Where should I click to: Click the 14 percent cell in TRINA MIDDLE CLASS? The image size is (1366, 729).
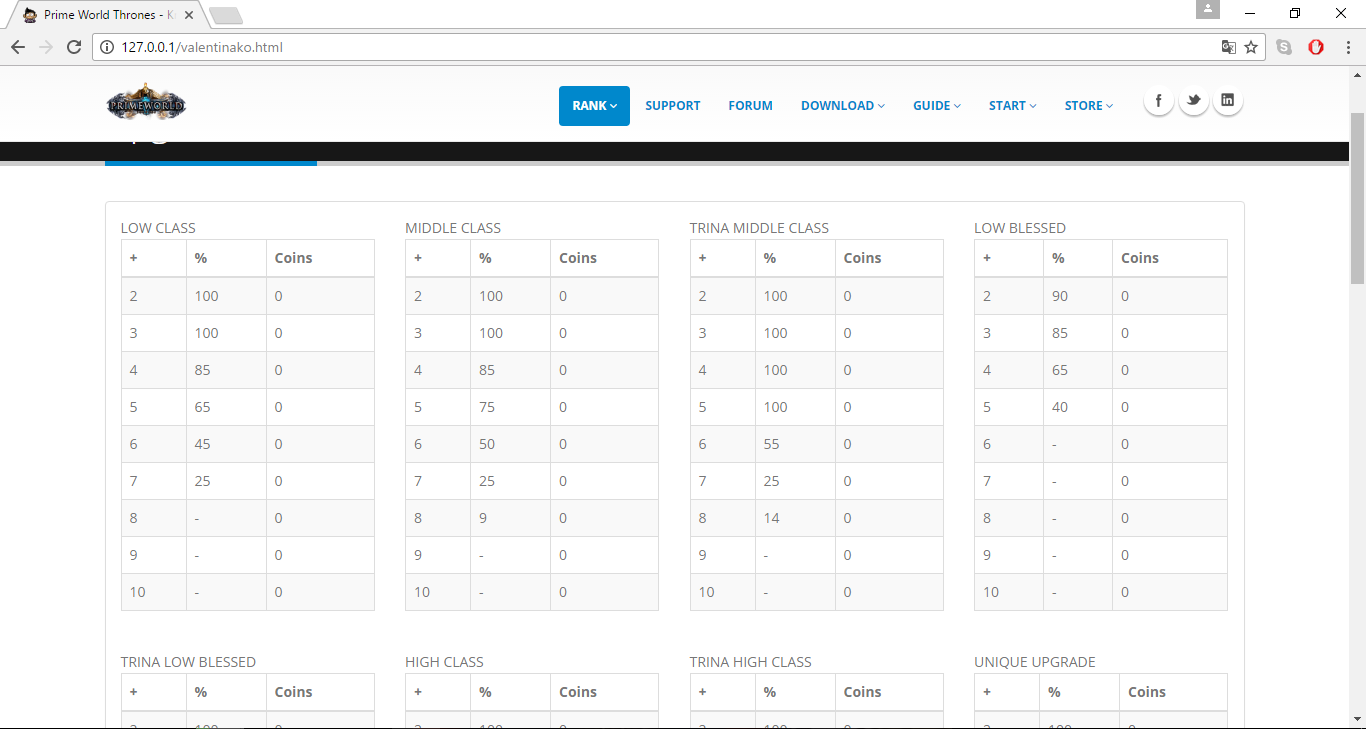pos(795,518)
